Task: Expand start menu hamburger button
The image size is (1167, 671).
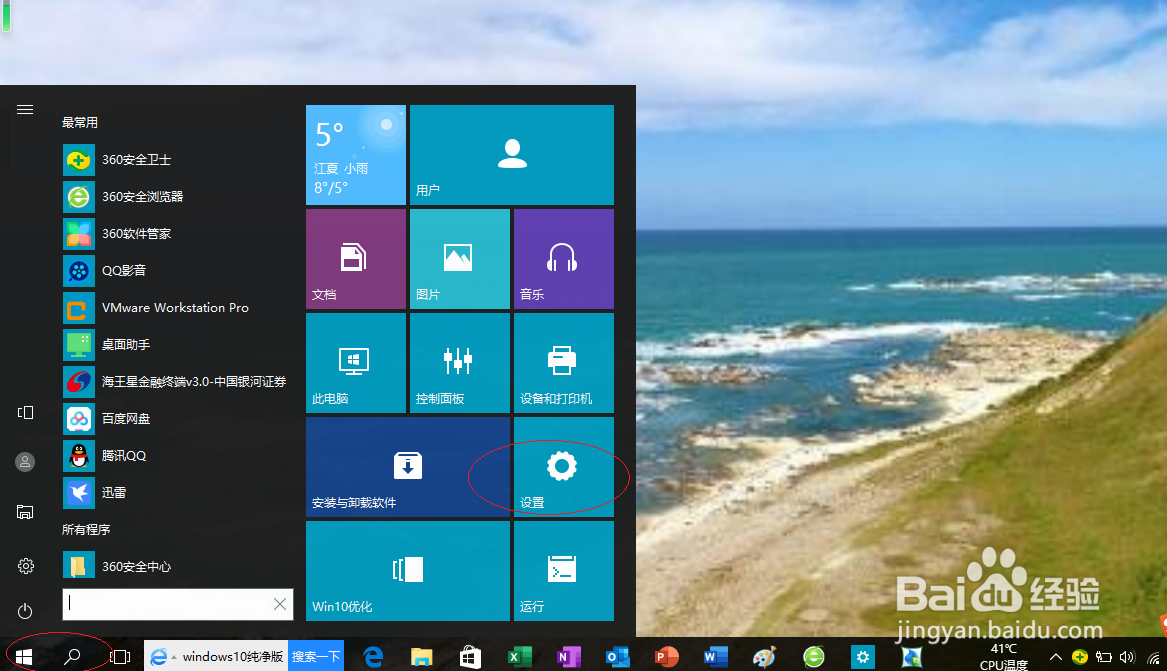Action: 25,110
